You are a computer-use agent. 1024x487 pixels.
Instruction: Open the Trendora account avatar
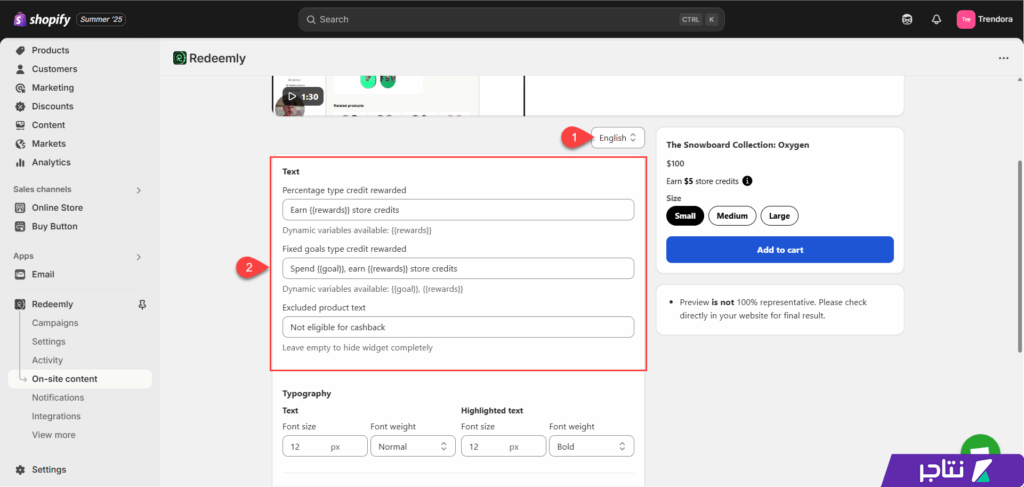[966, 20]
